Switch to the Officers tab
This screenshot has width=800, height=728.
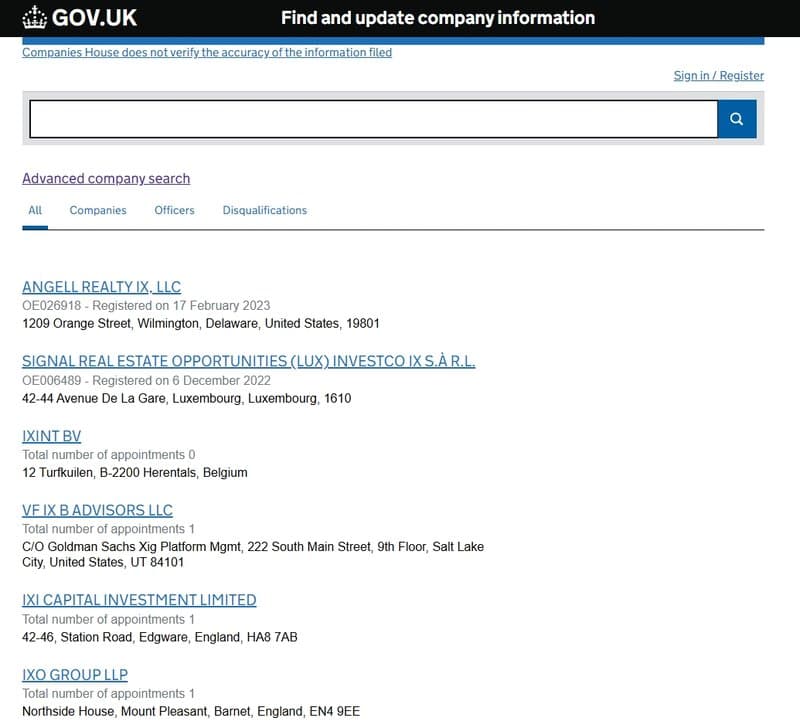point(174,210)
